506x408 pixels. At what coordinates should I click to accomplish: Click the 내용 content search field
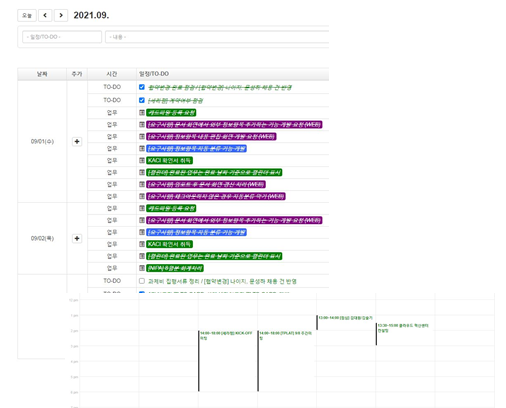tap(217, 37)
